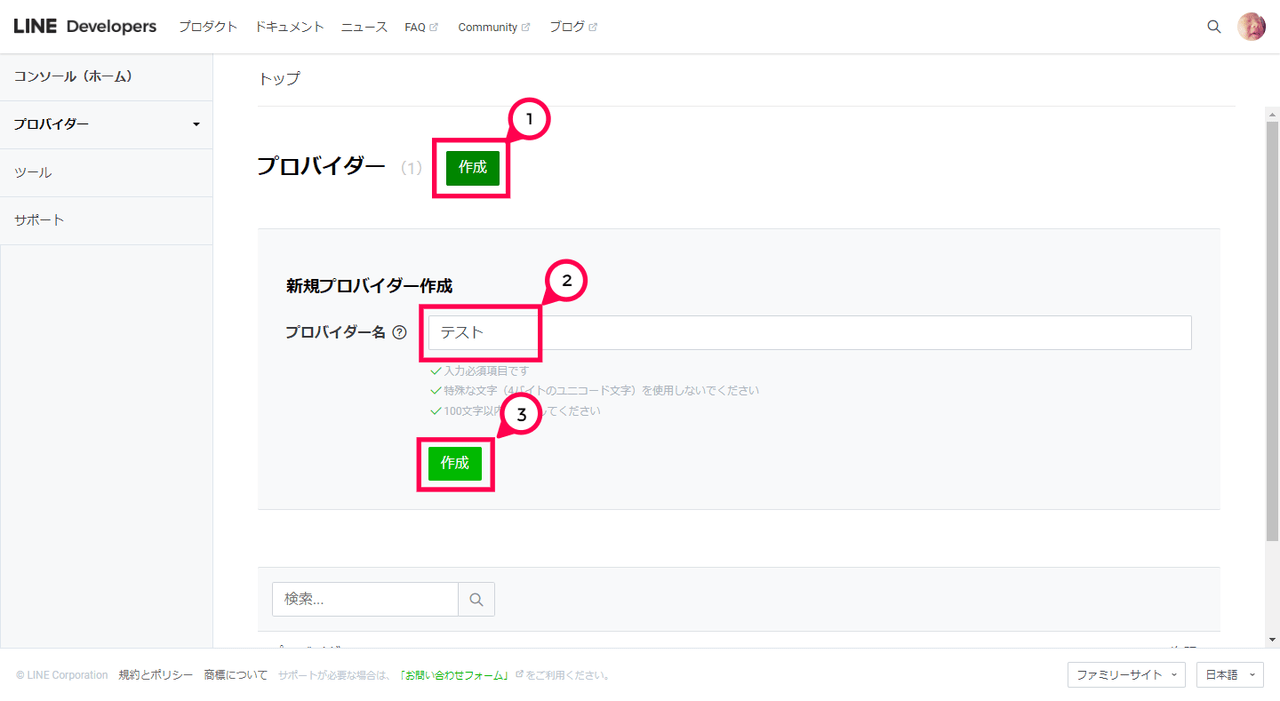Click the LINE Developers logo
The height and width of the screenshot is (701, 1280).
(x=85, y=27)
